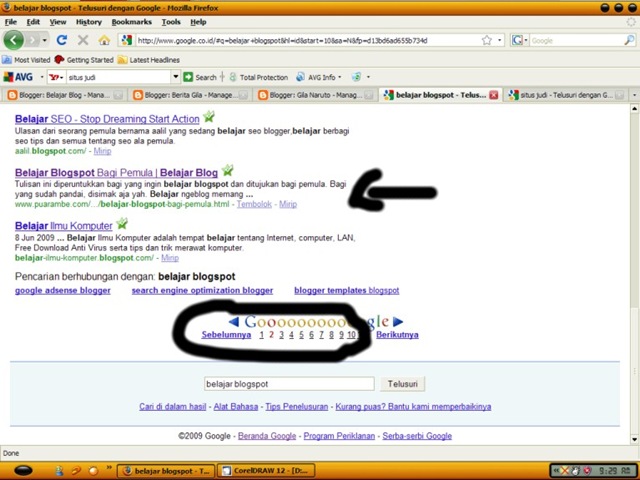Click the Telusuri search button
The image size is (640, 480).
coord(402,384)
